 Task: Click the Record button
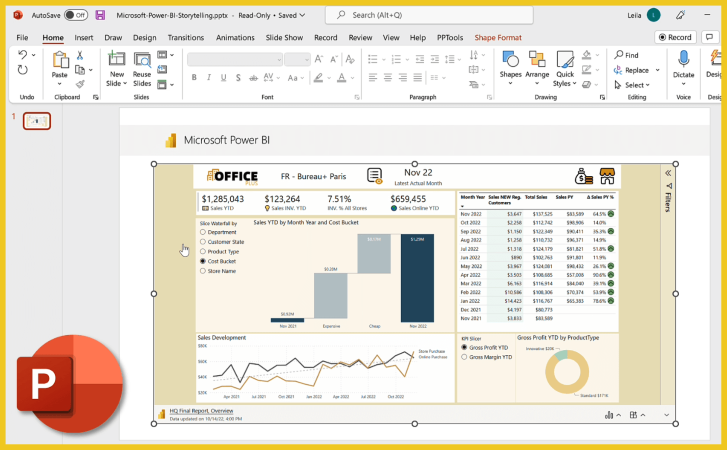[674, 37]
